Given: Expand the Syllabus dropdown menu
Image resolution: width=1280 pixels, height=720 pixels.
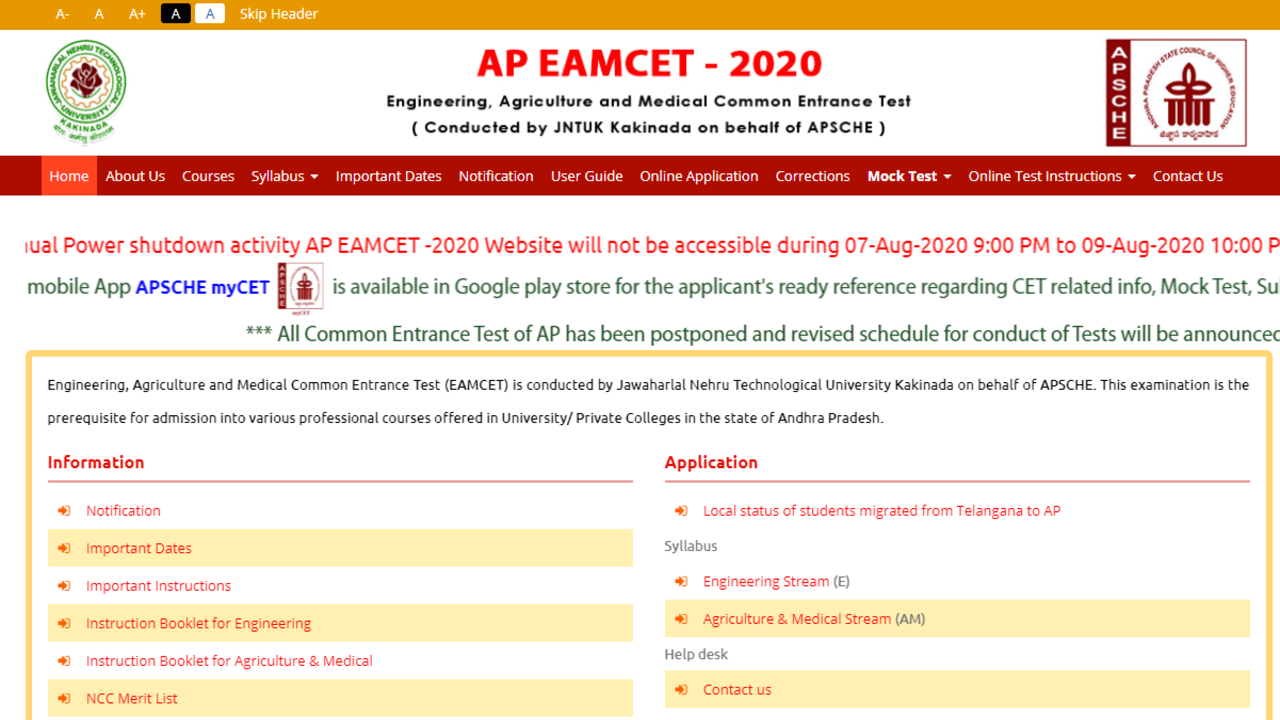Looking at the screenshot, I should (284, 176).
